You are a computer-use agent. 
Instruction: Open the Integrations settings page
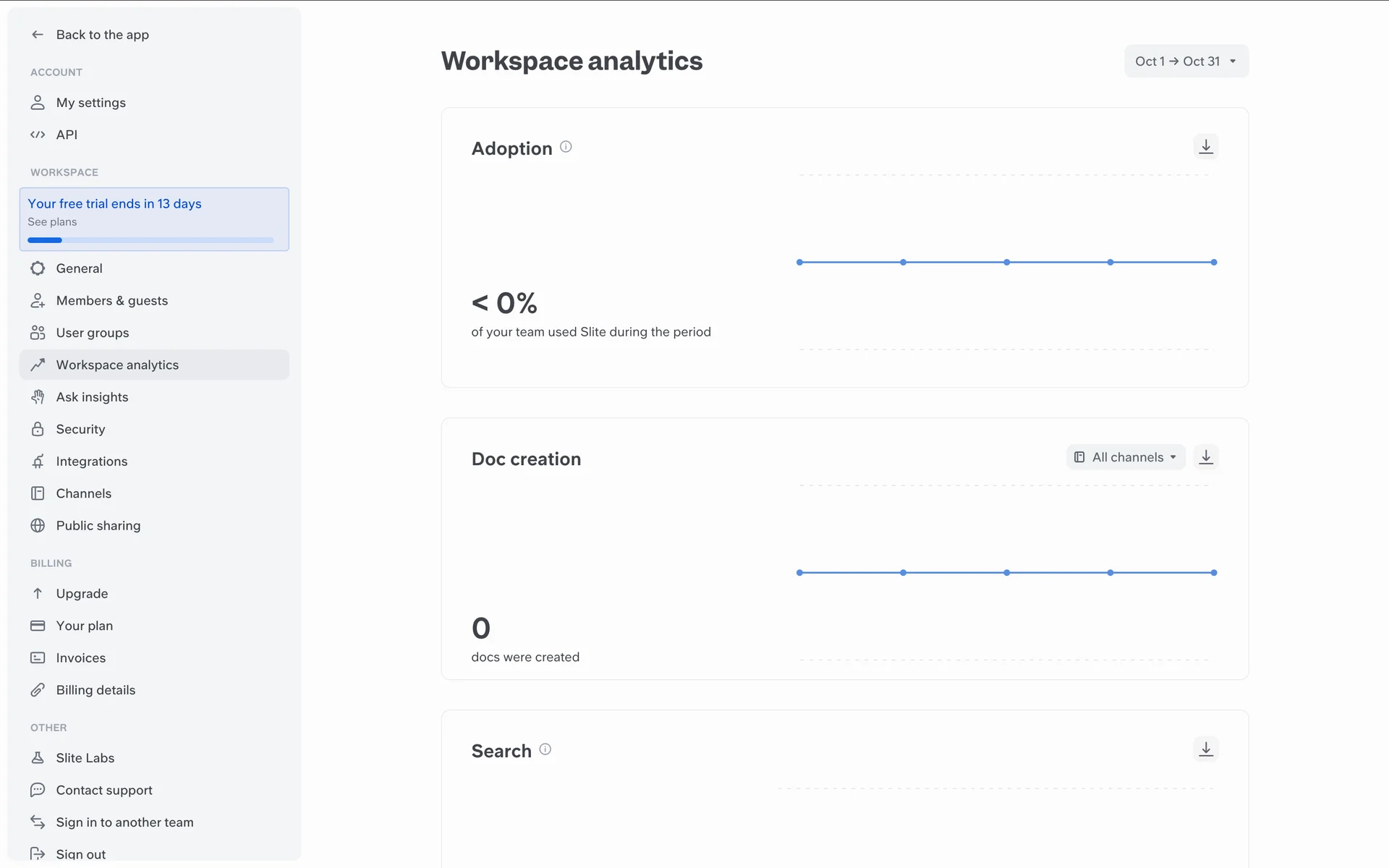(91, 461)
